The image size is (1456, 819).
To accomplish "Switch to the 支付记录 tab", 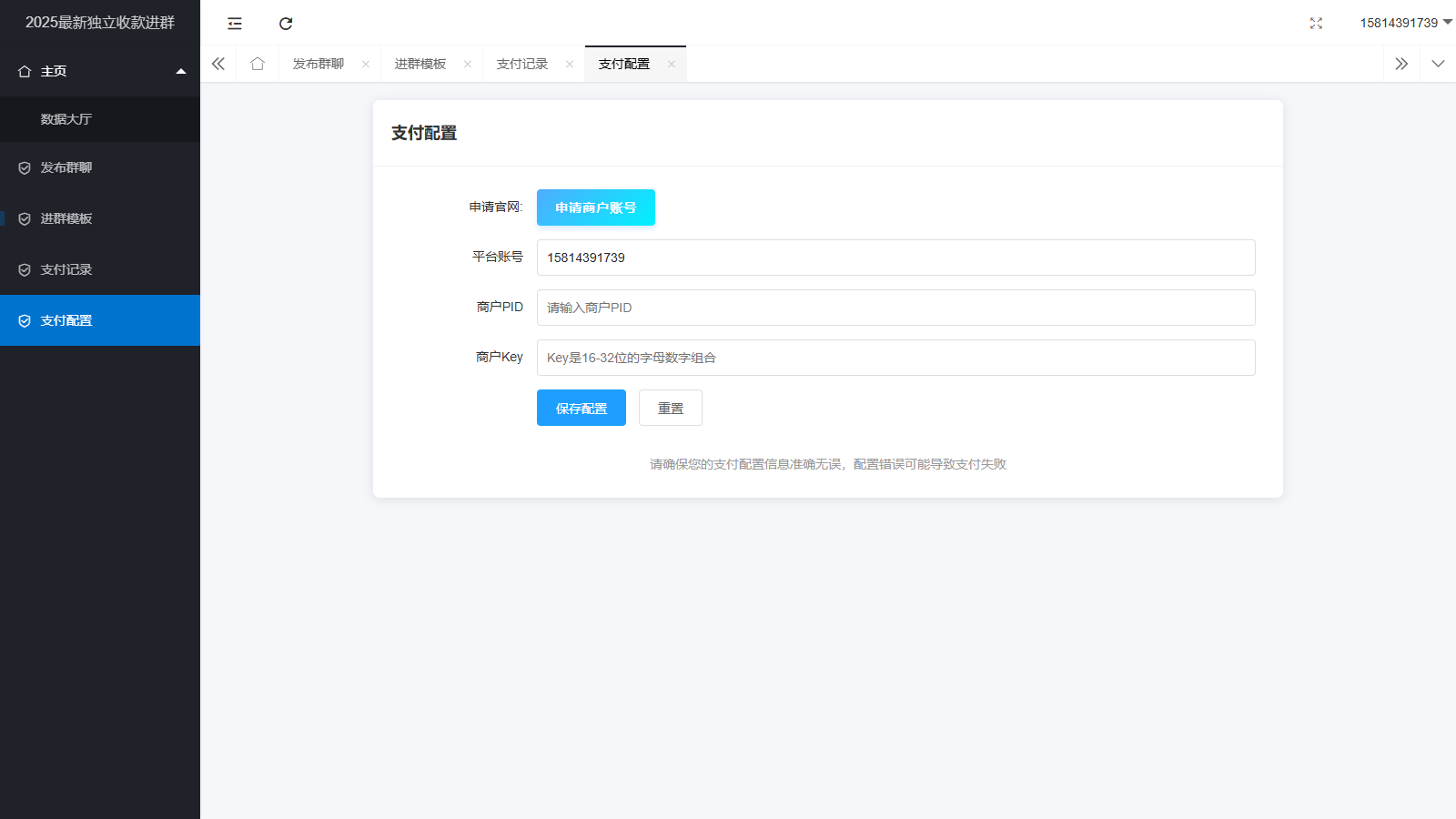I will [522, 64].
